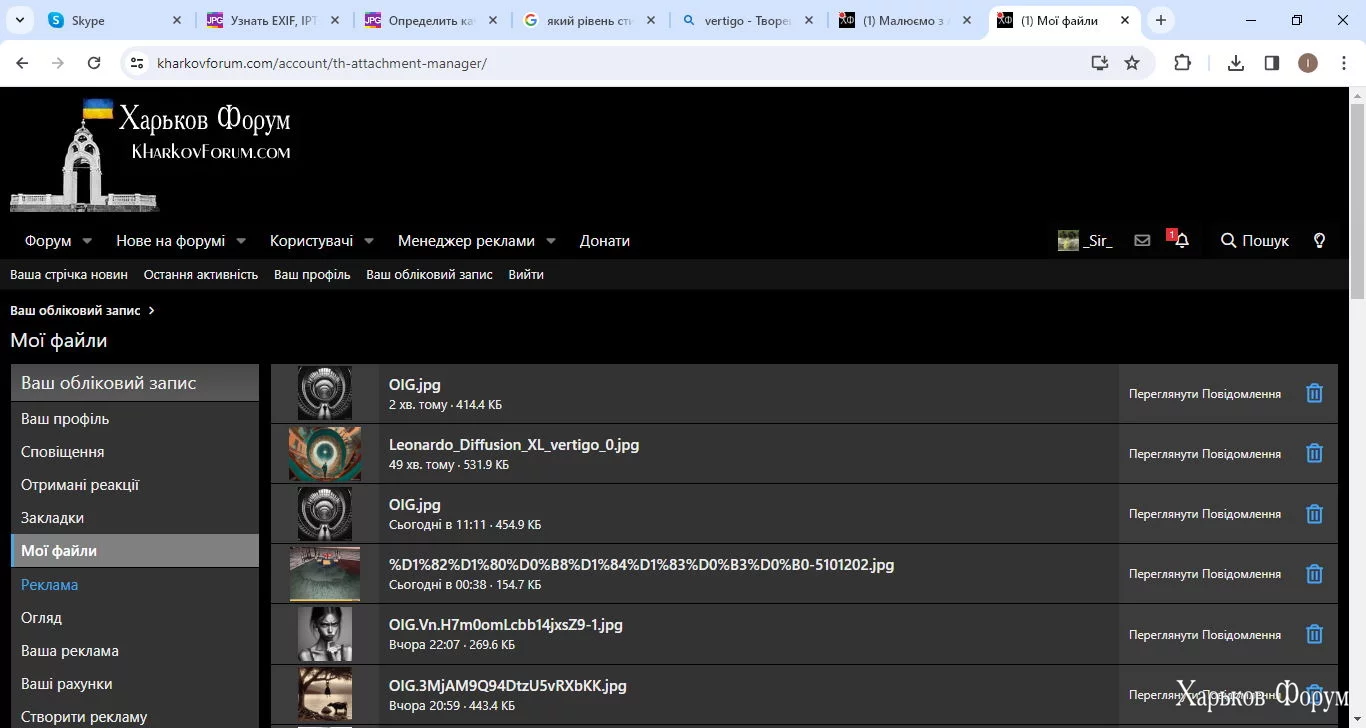The height and width of the screenshot is (728, 1366).
Task: Click the search magnifier Пошук
Action: [1255, 241]
